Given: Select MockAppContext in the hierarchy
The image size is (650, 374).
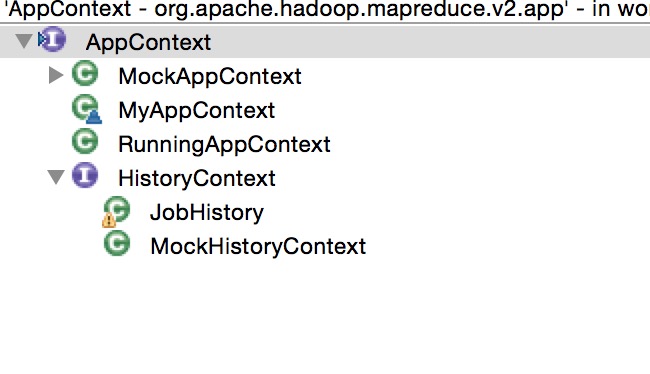Looking at the screenshot, I should point(210,76).
